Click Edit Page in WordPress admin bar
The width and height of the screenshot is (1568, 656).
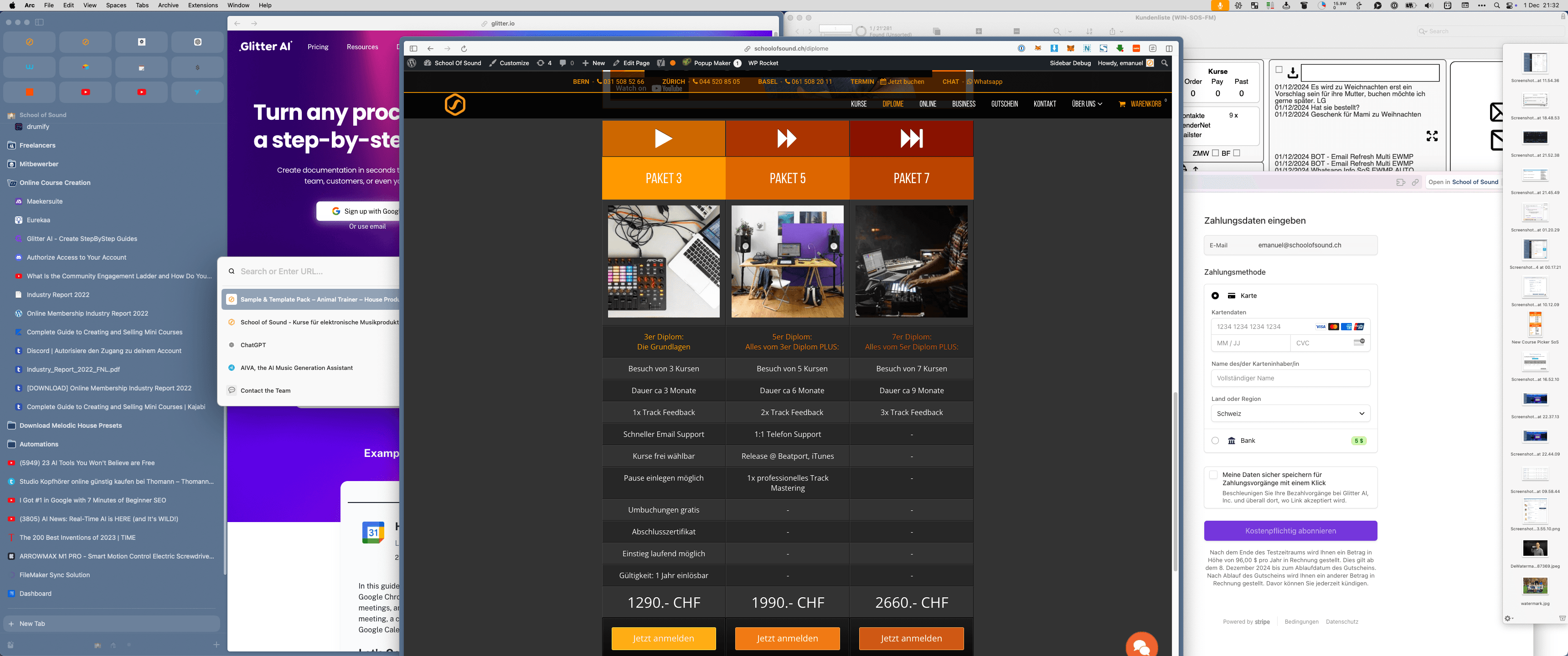tap(631, 63)
